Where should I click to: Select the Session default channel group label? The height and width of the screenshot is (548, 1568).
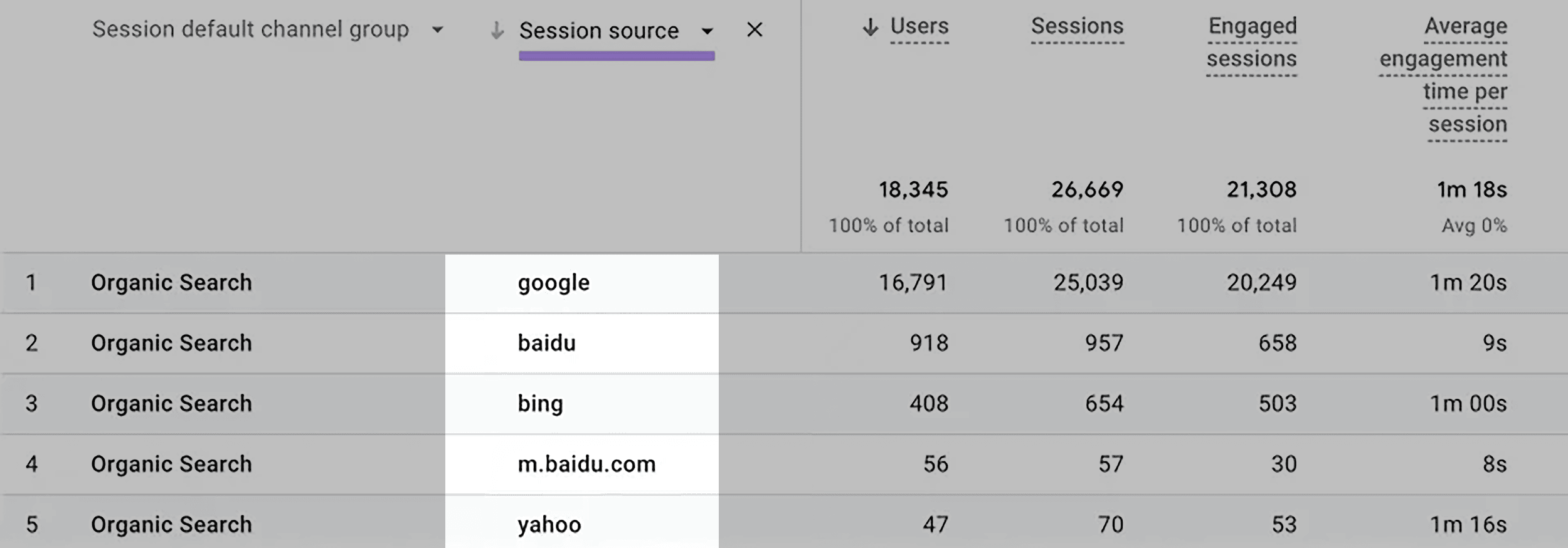[251, 28]
